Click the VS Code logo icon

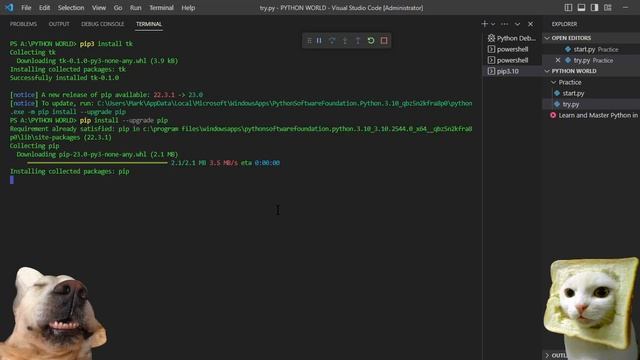pos(9,7)
